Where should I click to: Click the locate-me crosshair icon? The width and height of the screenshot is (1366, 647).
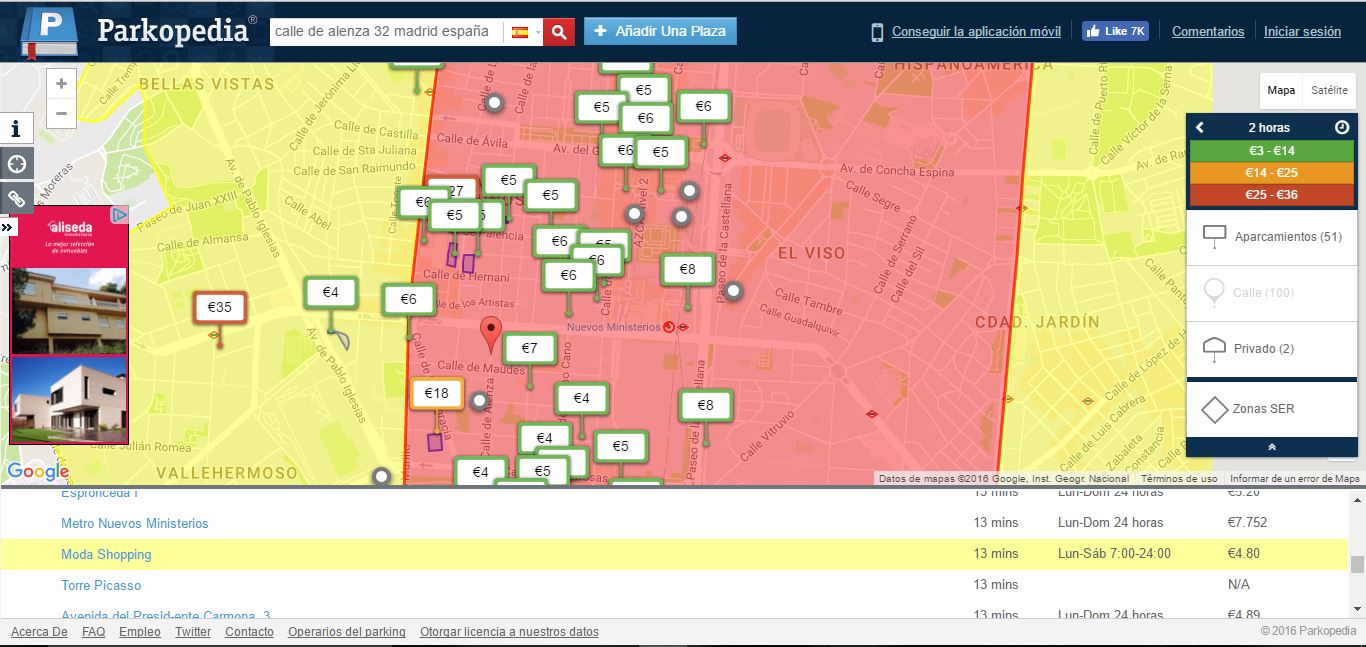point(16,163)
